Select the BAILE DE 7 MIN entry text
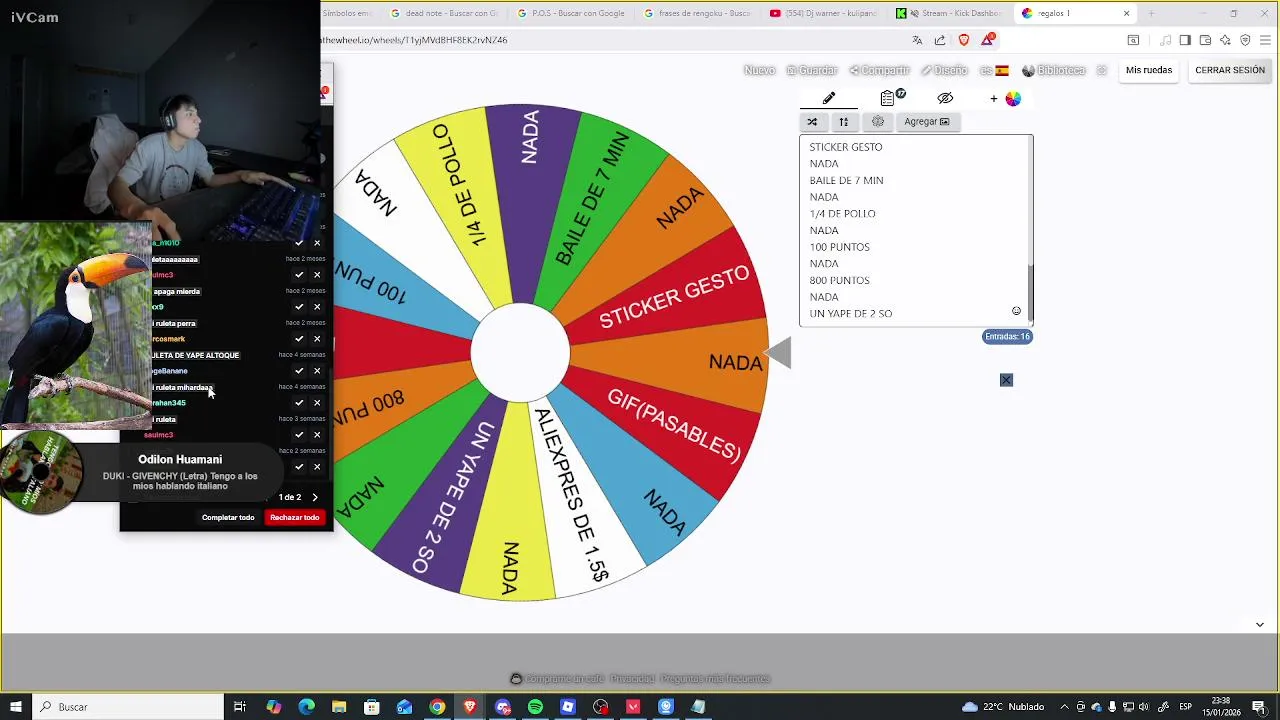Viewport: 1280px width, 720px height. [x=846, y=180]
